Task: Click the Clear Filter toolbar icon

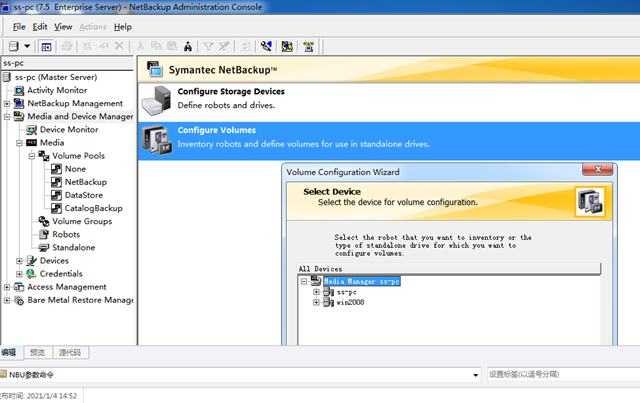Action: pyautogui.click(x=224, y=46)
